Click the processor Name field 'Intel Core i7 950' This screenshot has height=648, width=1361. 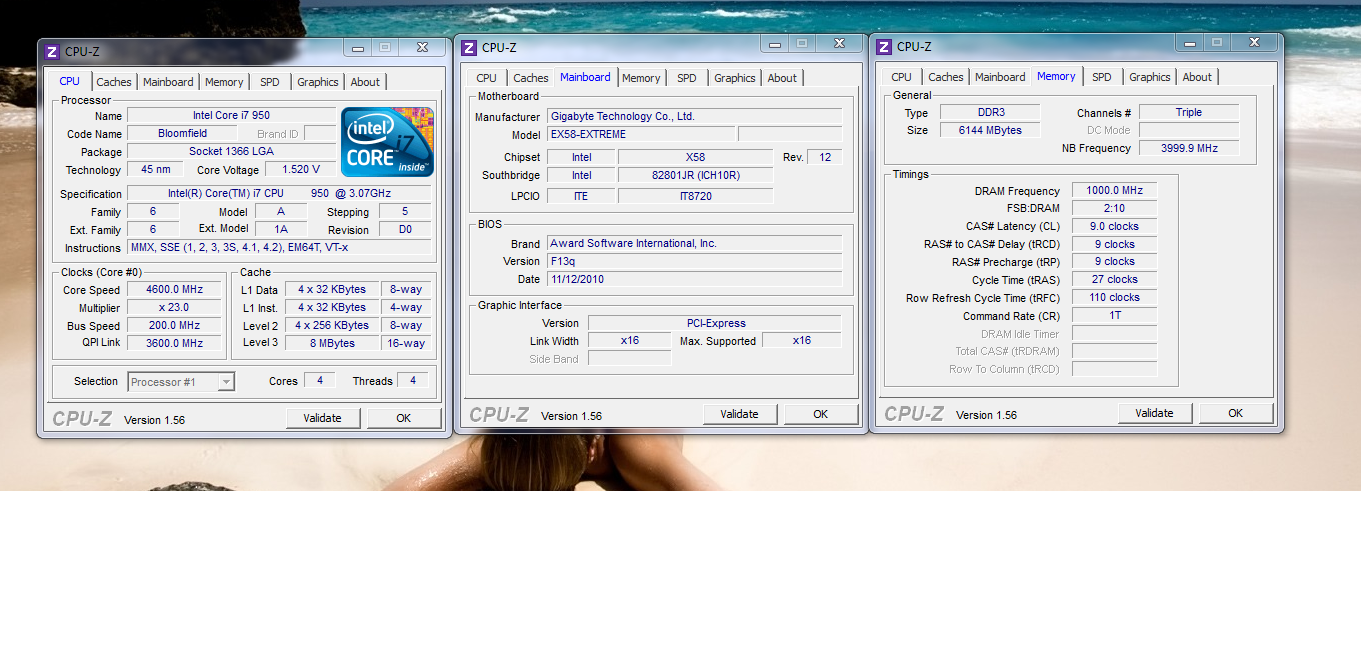click(231, 116)
